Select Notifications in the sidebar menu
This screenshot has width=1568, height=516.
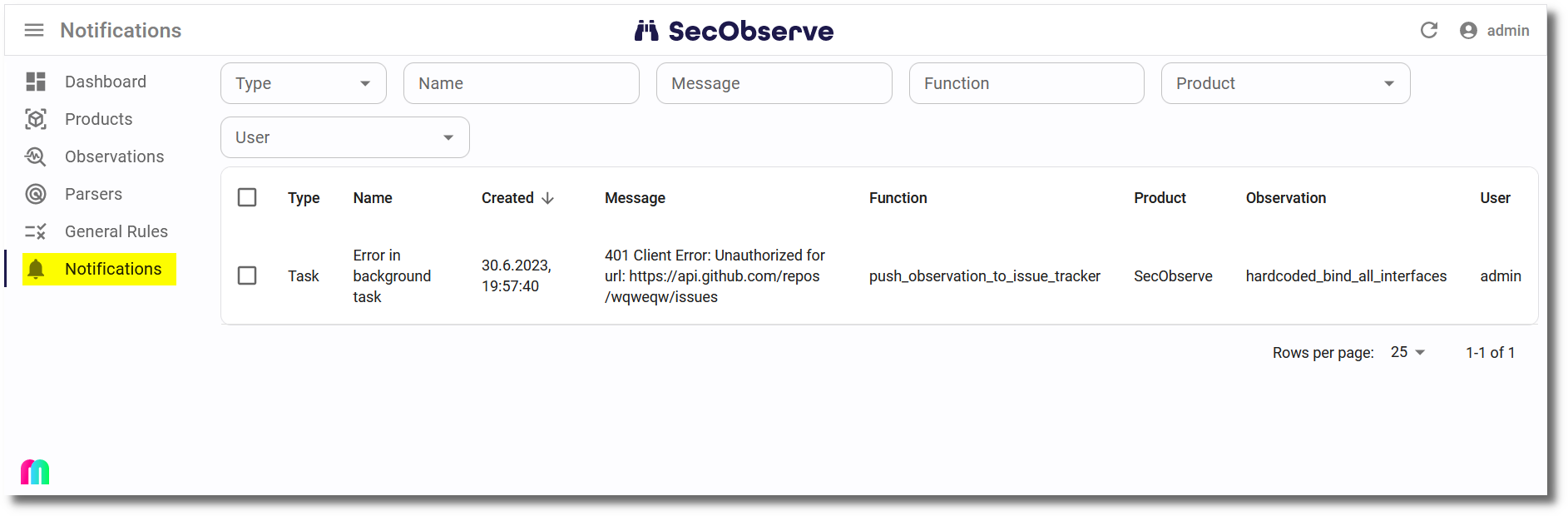pos(113,269)
